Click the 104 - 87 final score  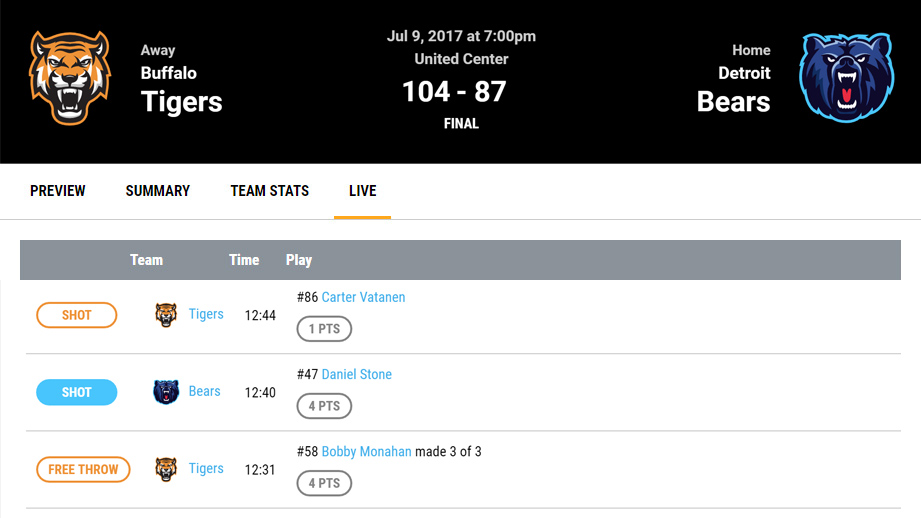click(454, 92)
